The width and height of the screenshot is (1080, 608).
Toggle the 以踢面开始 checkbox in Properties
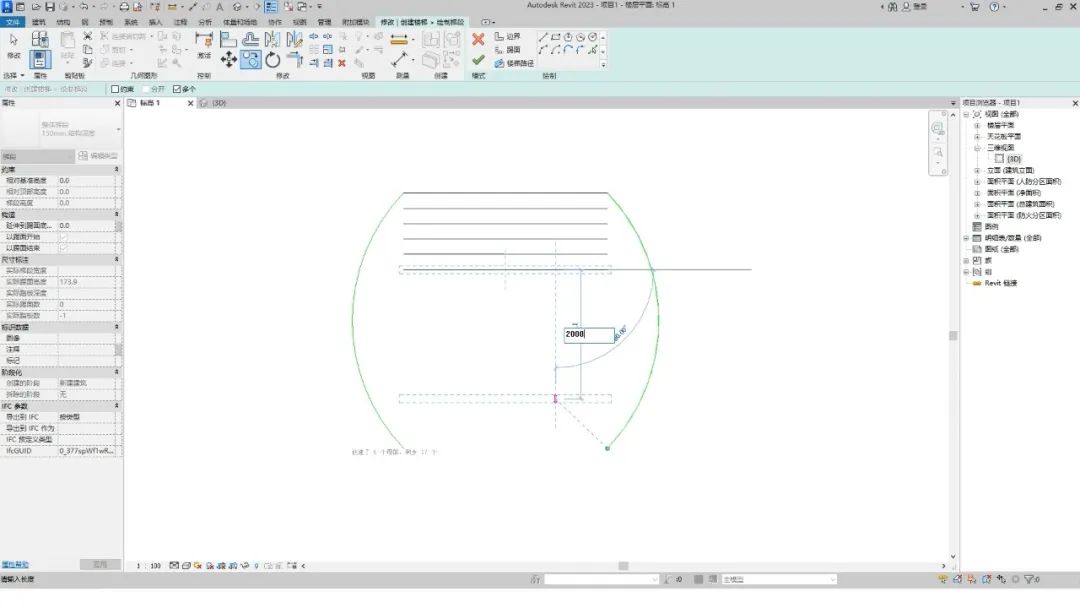(63, 237)
